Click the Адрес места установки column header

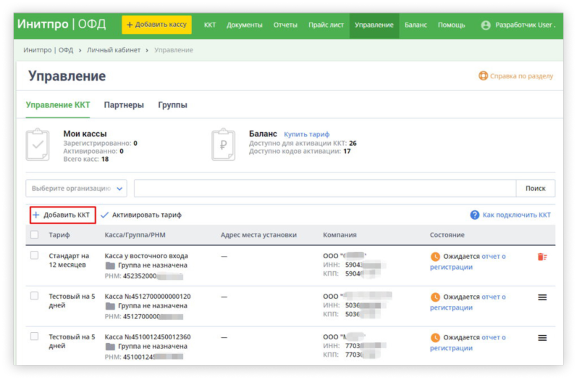coord(259,235)
